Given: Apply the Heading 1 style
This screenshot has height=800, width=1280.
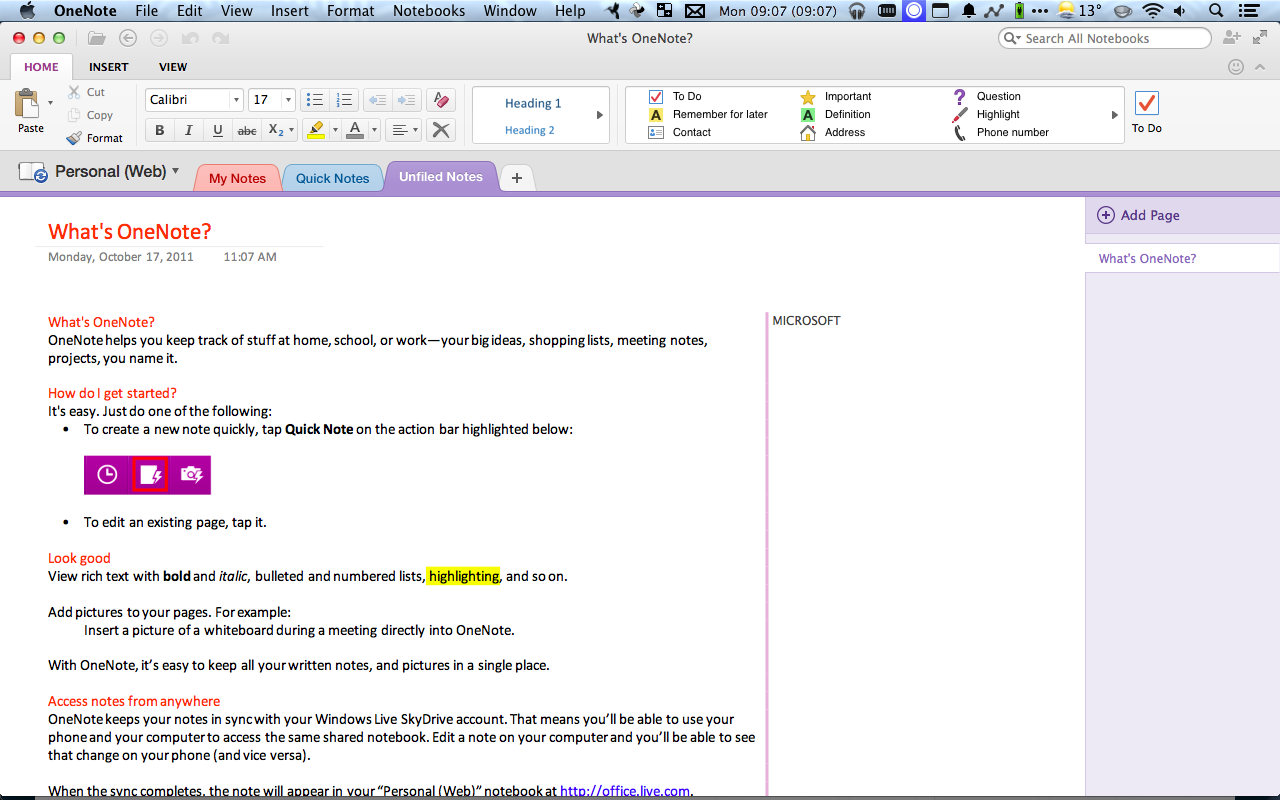Looking at the screenshot, I should tap(533, 103).
